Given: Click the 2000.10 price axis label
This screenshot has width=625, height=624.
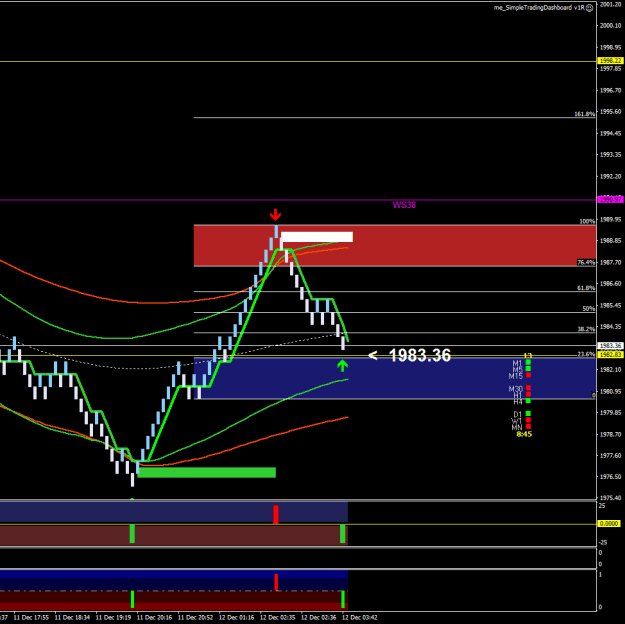Looking at the screenshot, I should 610,26.
